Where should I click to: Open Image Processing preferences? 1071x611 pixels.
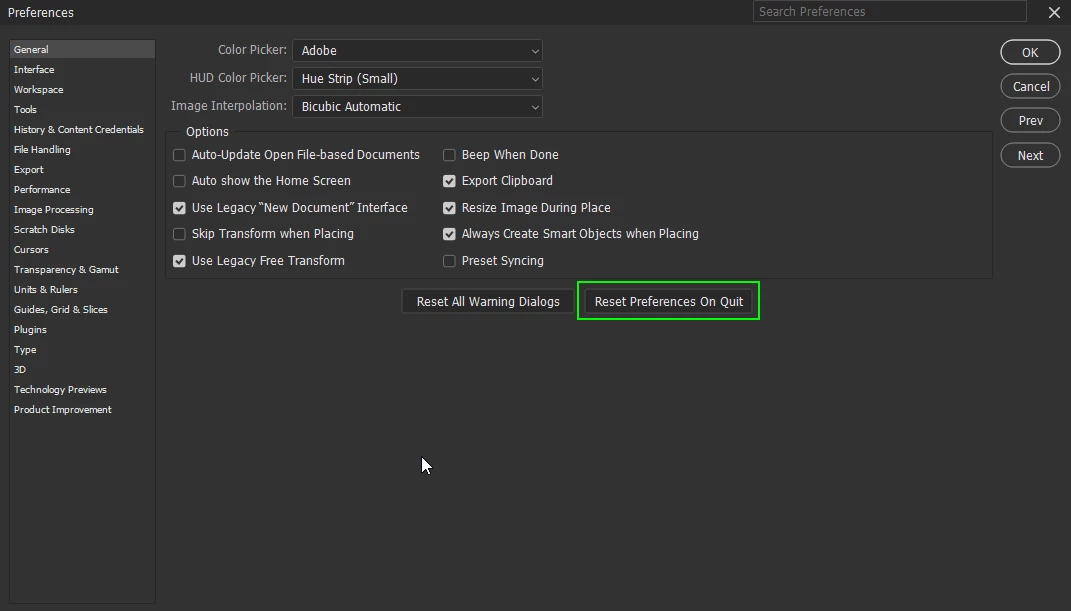point(82,210)
